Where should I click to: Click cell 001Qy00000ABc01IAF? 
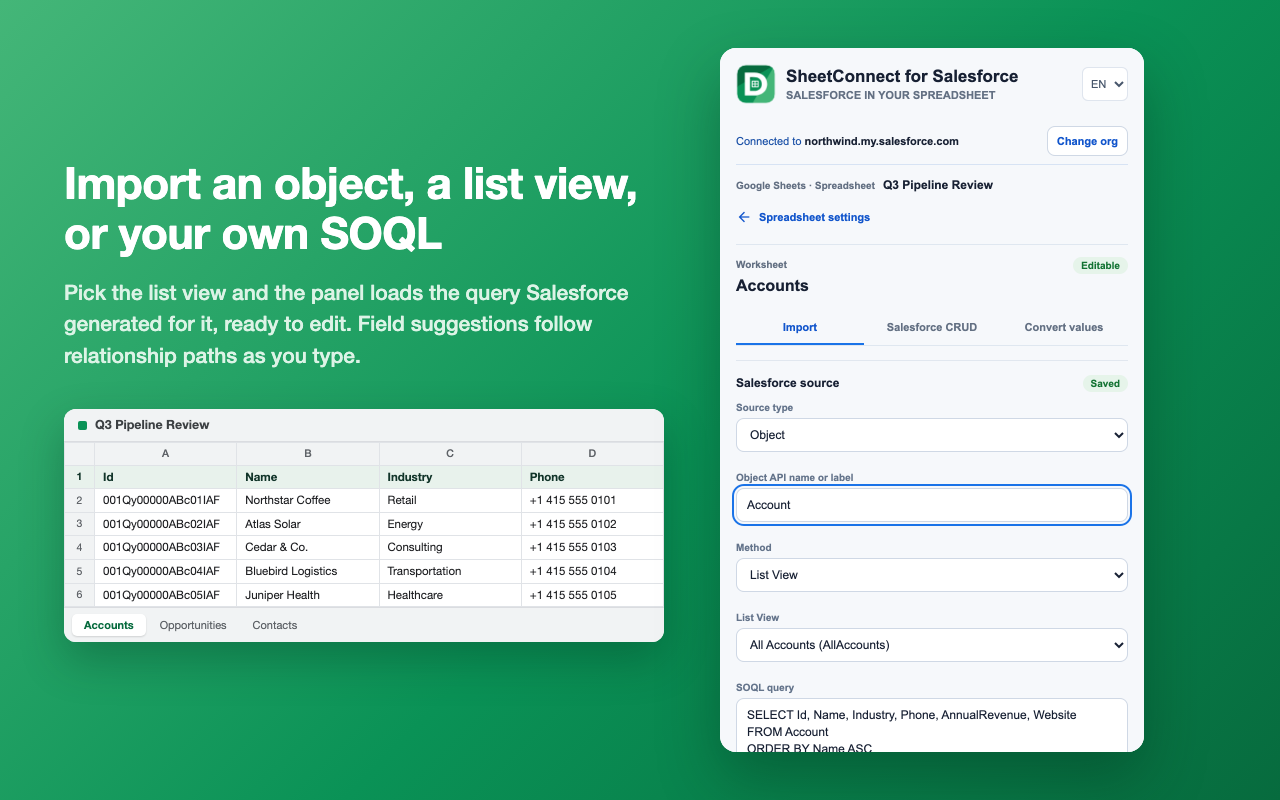coord(166,500)
